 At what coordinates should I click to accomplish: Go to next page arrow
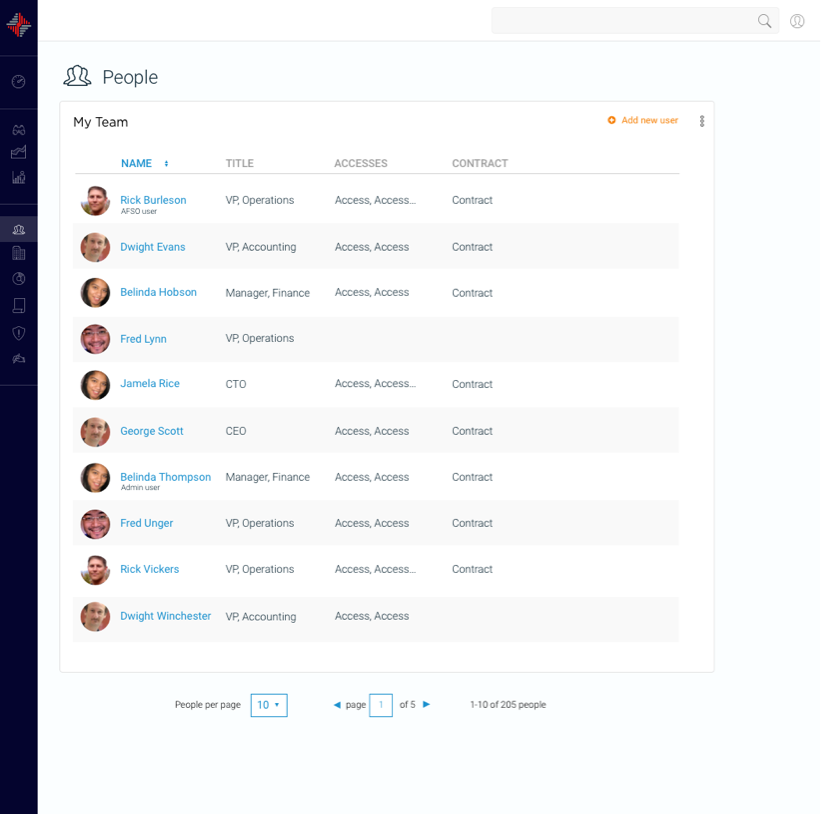[427, 705]
